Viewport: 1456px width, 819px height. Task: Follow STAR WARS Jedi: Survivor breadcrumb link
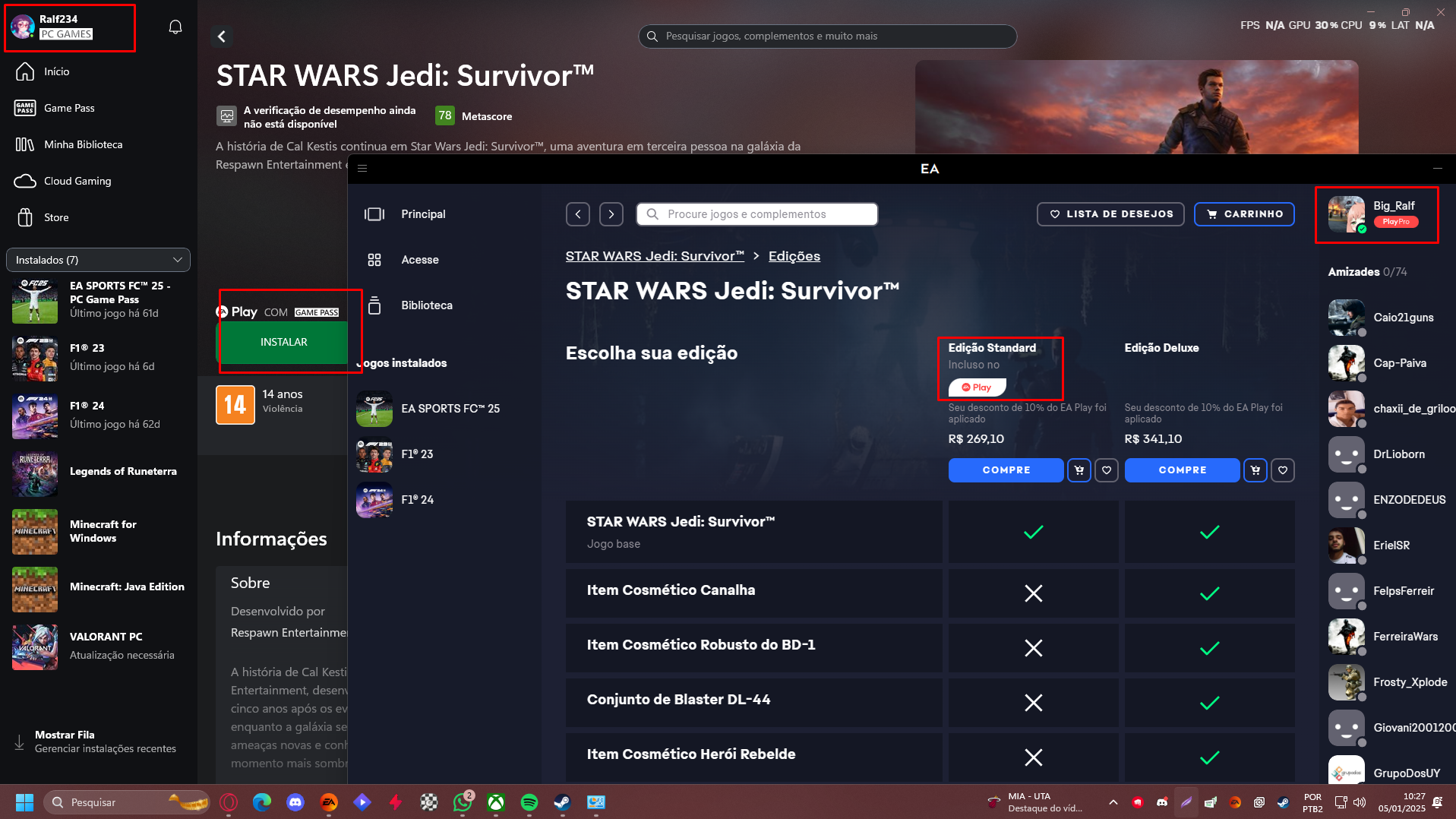coord(655,256)
